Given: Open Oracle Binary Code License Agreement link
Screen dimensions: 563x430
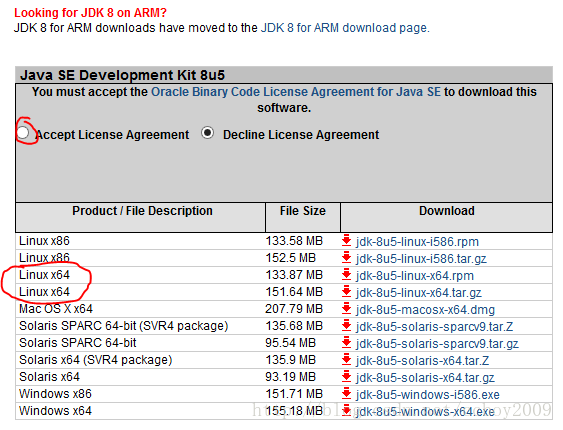Looking at the screenshot, I should (x=296, y=92).
